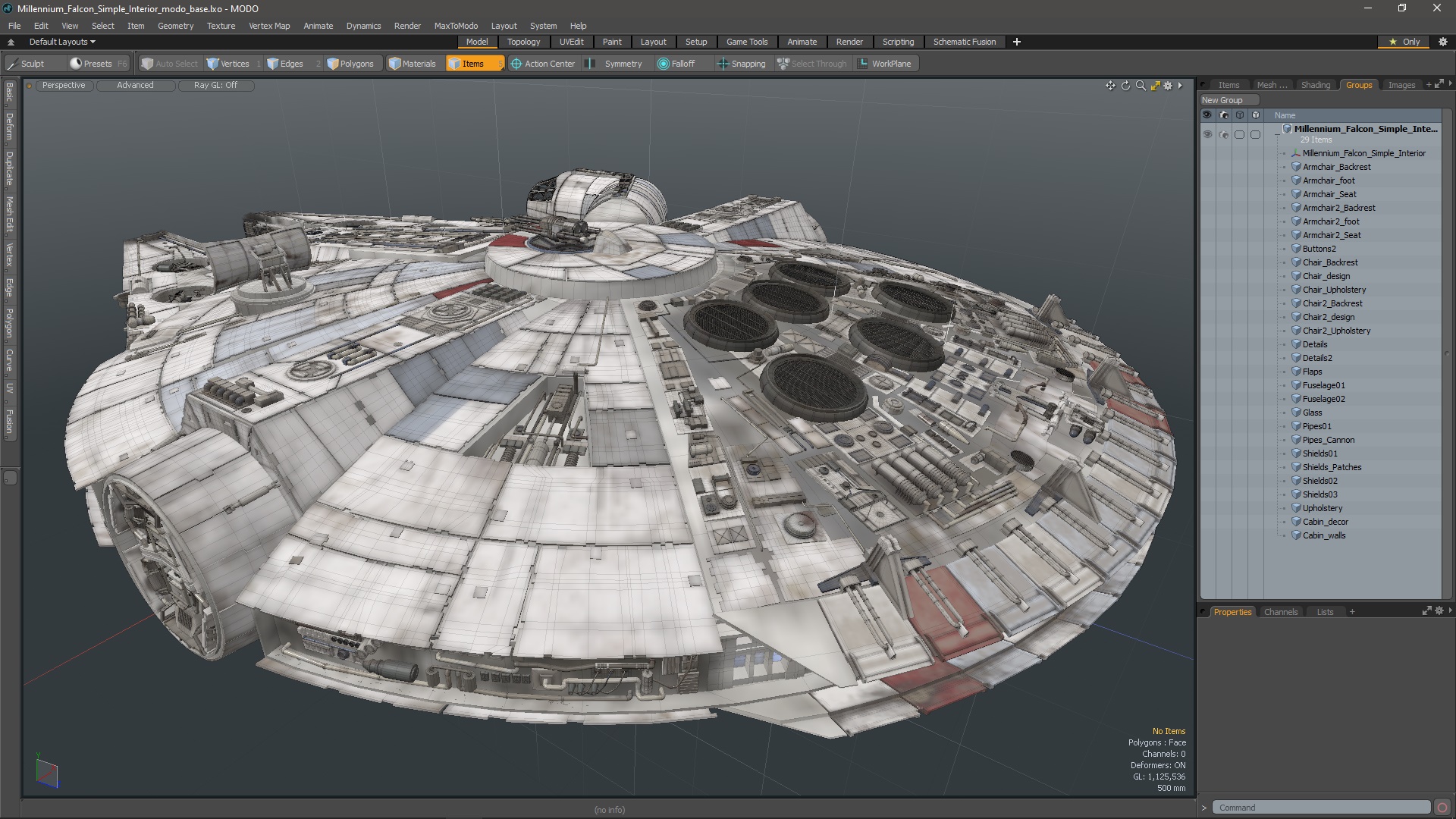Click the Command input field
The image size is (1456, 819).
[1322, 808]
